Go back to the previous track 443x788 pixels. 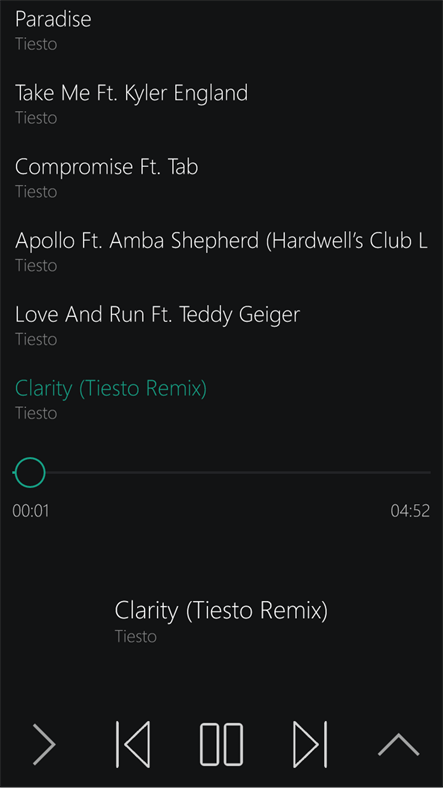coord(133,744)
